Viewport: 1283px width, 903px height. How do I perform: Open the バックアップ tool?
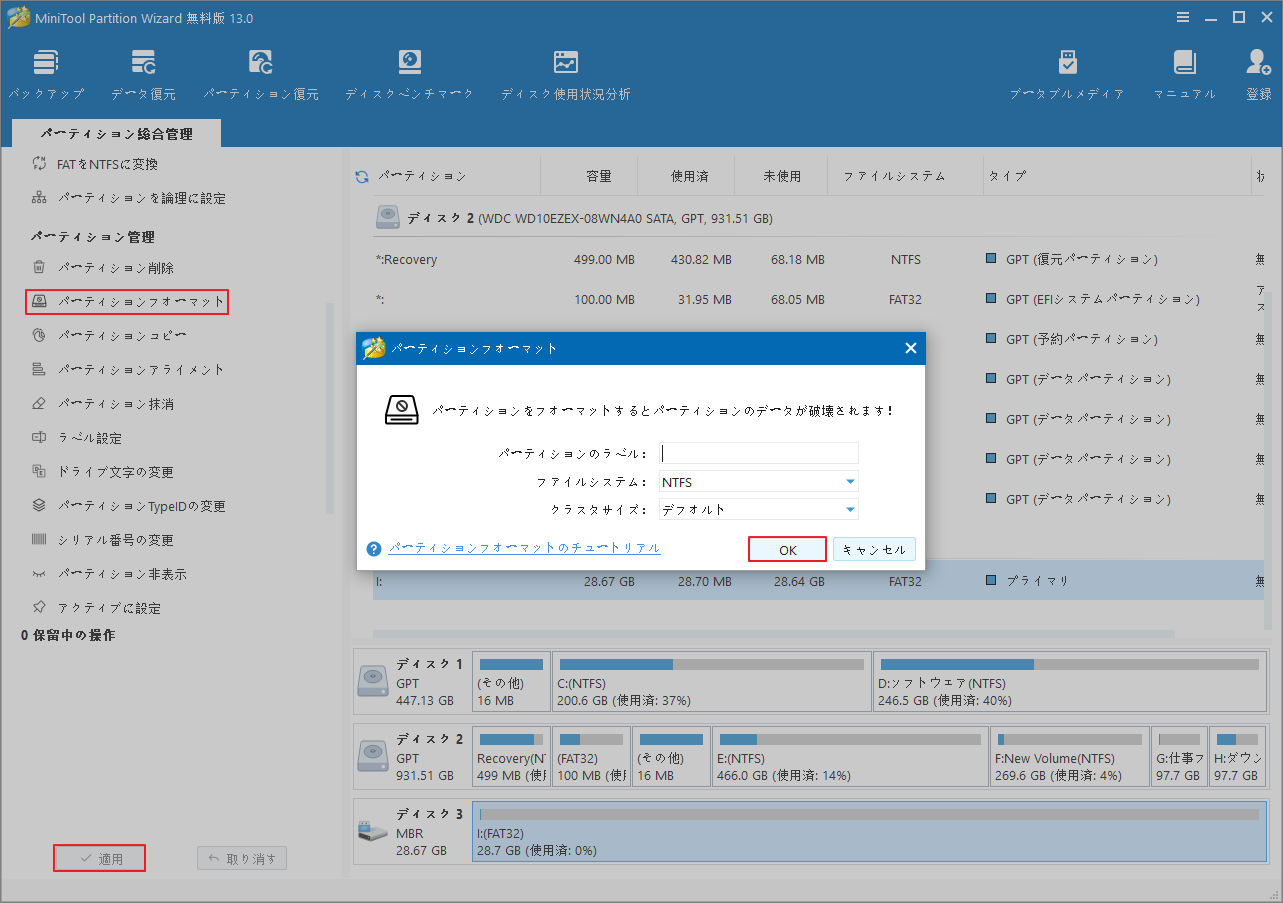(46, 72)
